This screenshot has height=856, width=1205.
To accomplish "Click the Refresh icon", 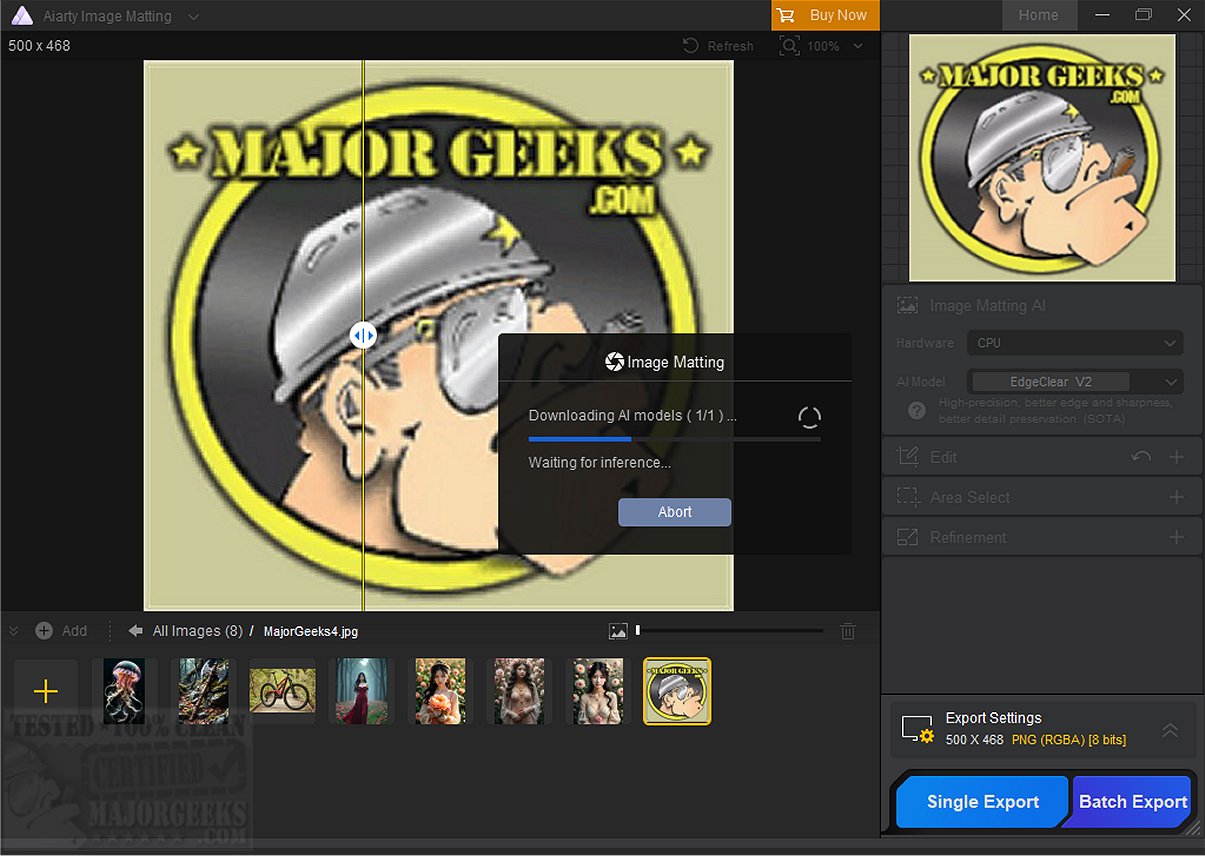I will [x=691, y=46].
